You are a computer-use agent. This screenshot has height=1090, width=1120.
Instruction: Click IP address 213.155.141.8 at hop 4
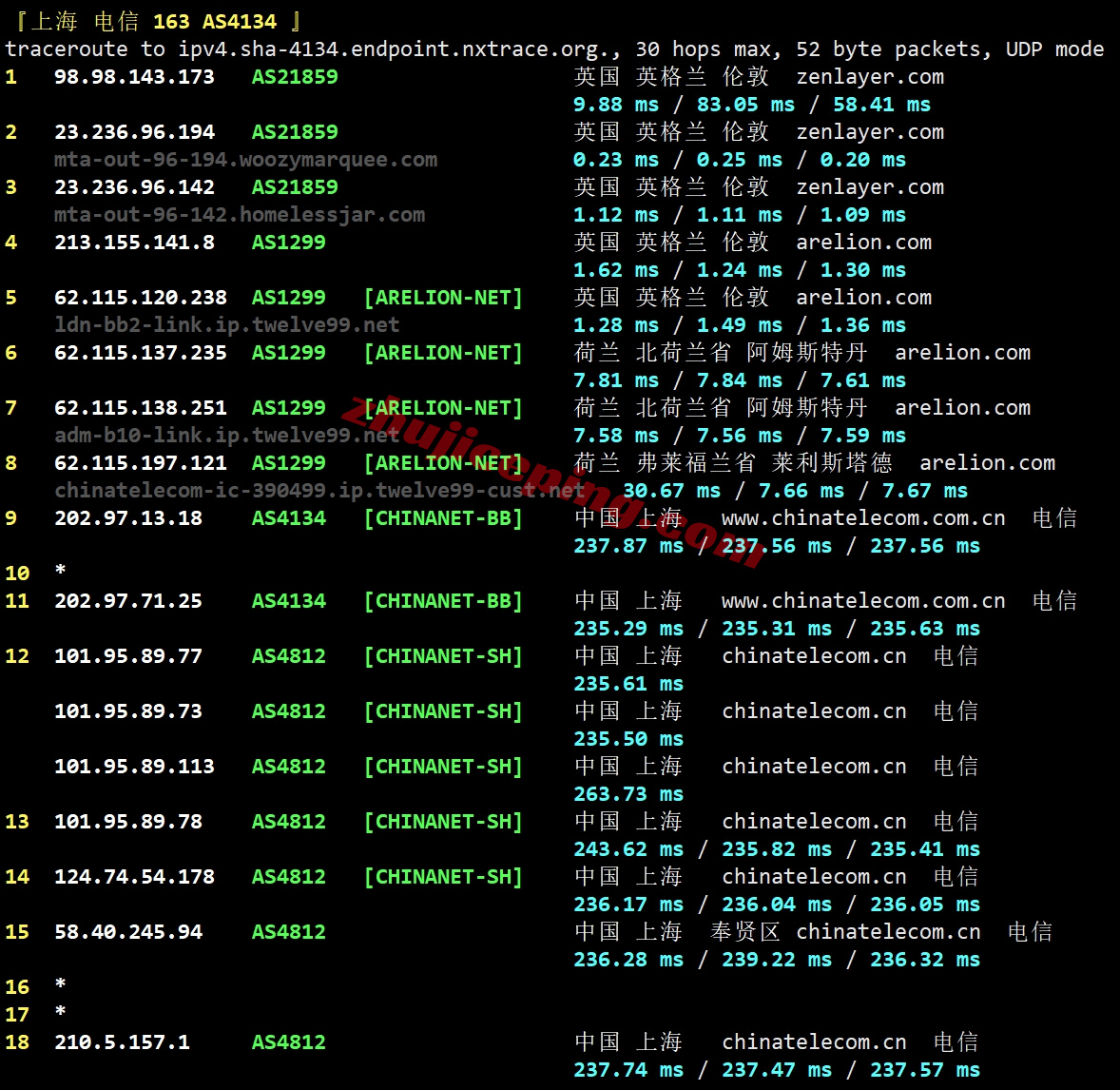tap(134, 243)
